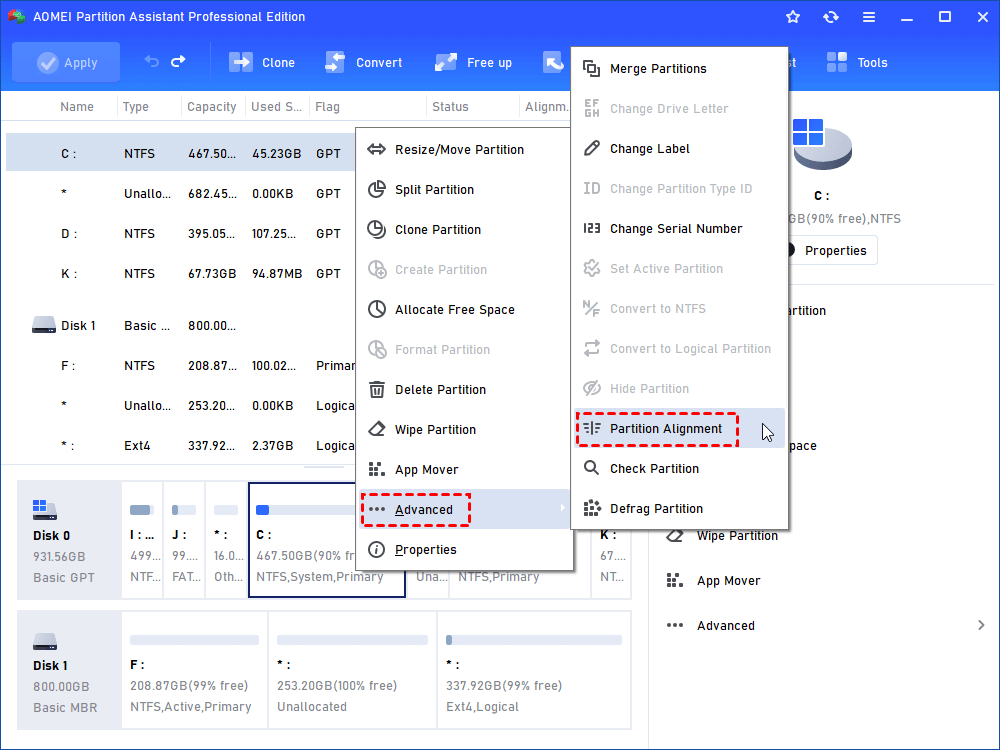Click Partition Alignment in submenu
Image resolution: width=1000 pixels, height=750 pixels.
pyautogui.click(x=679, y=429)
